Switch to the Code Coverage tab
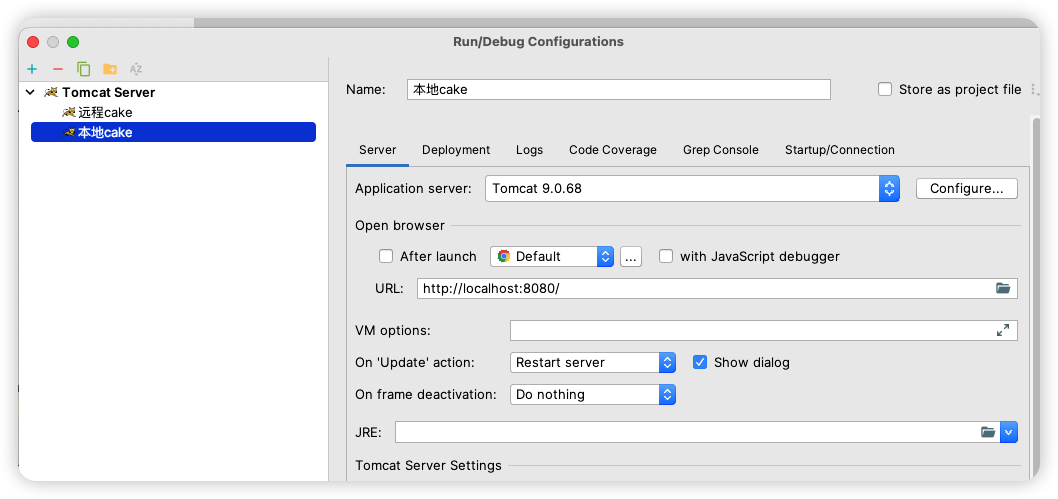Screen dimensions: 1058x499 [613, 150]
